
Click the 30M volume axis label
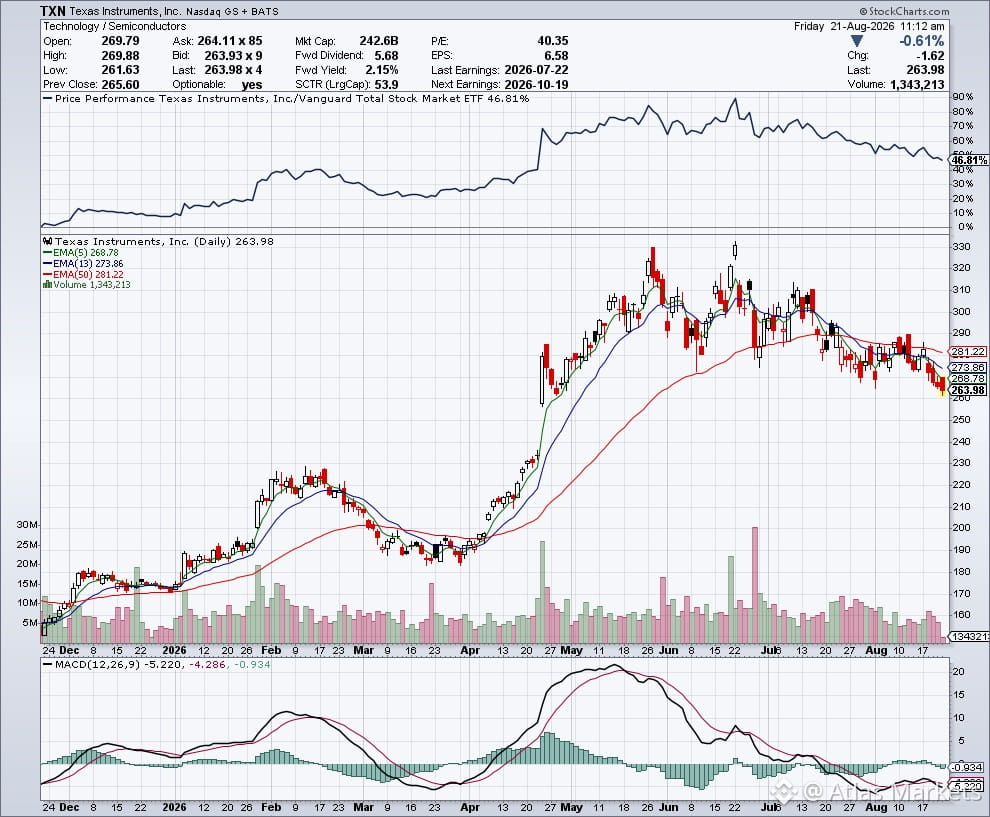[28, 525]
